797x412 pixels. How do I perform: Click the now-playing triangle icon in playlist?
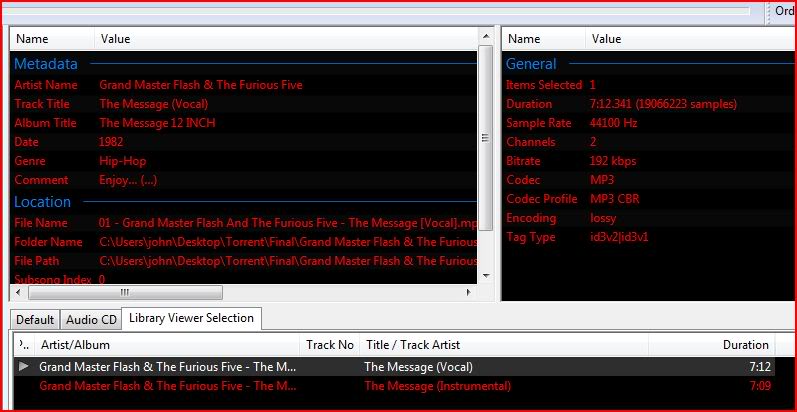click(24, 367)
